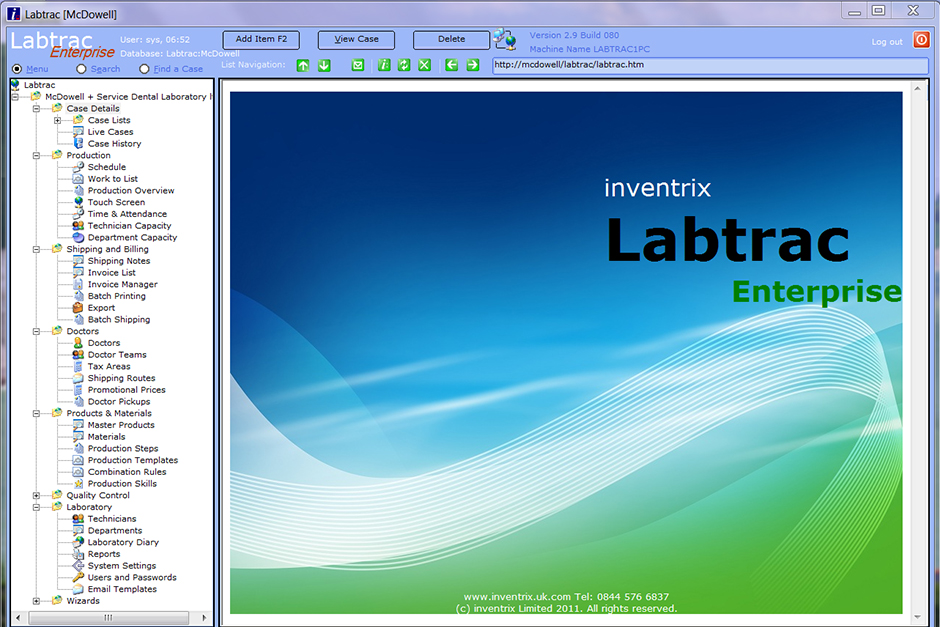Move up in list navigation
Image resolution: width=940 pixels, height=627 pixels.
(x=303, y=65)
